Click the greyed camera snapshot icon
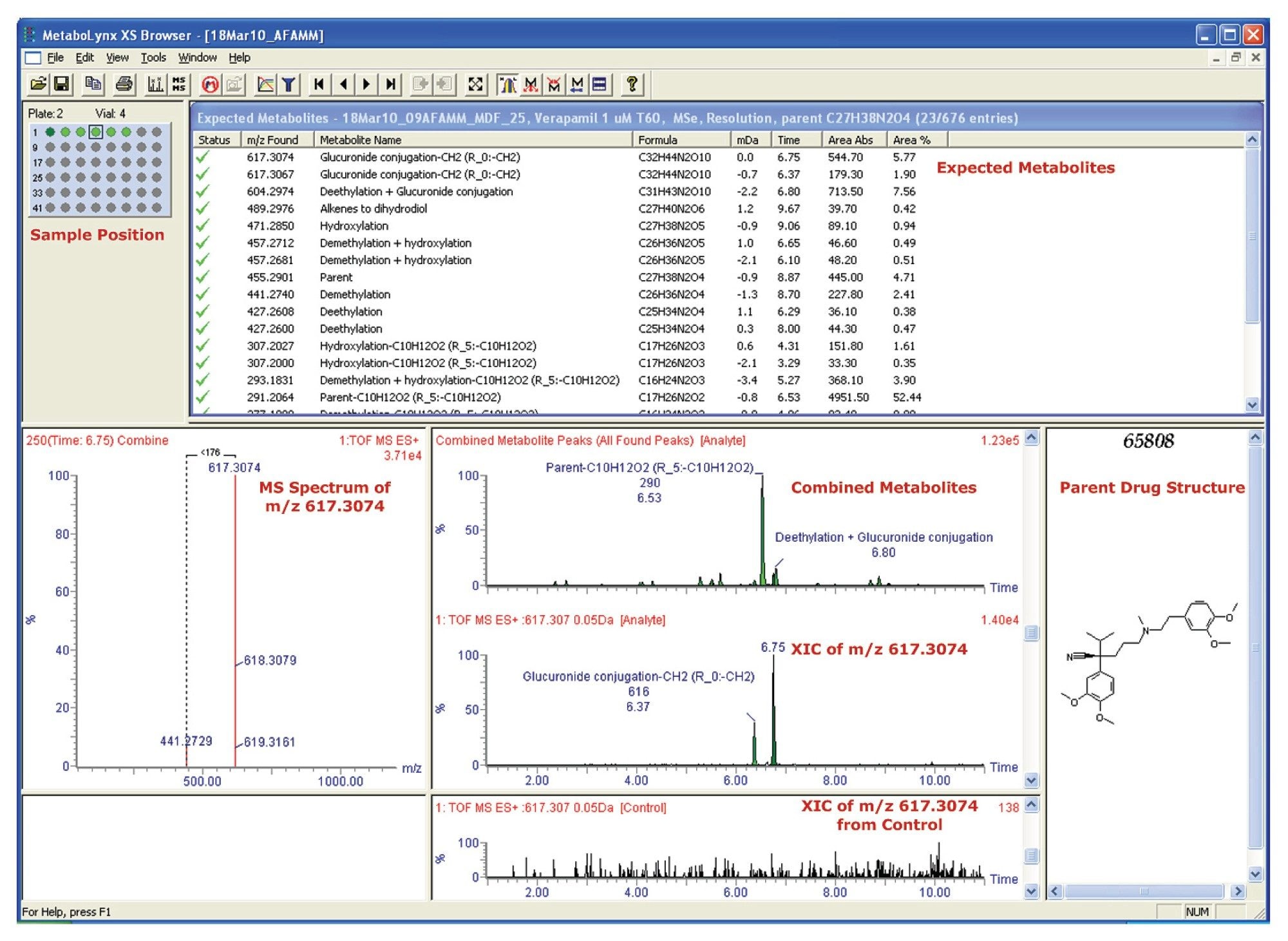 (234, 84)
